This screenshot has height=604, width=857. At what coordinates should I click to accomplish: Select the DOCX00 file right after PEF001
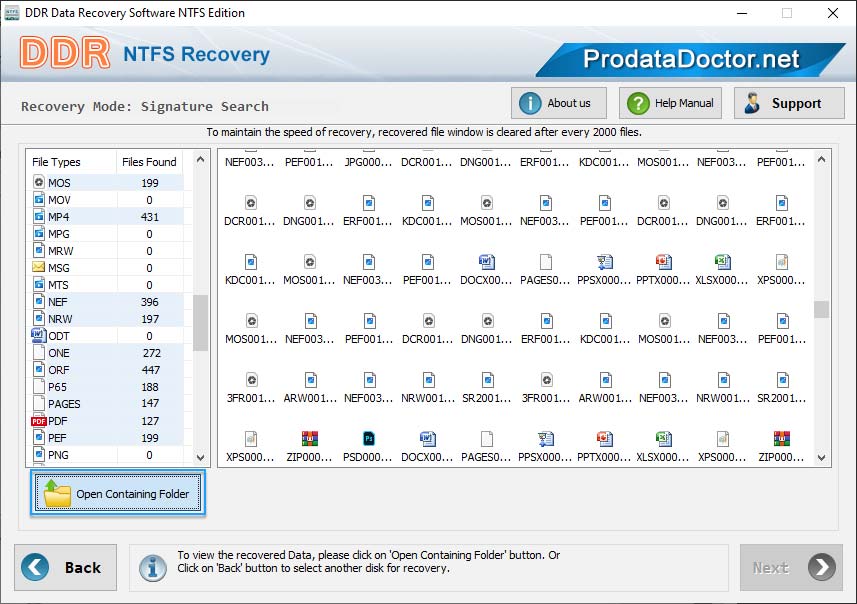tap(487, 261)
